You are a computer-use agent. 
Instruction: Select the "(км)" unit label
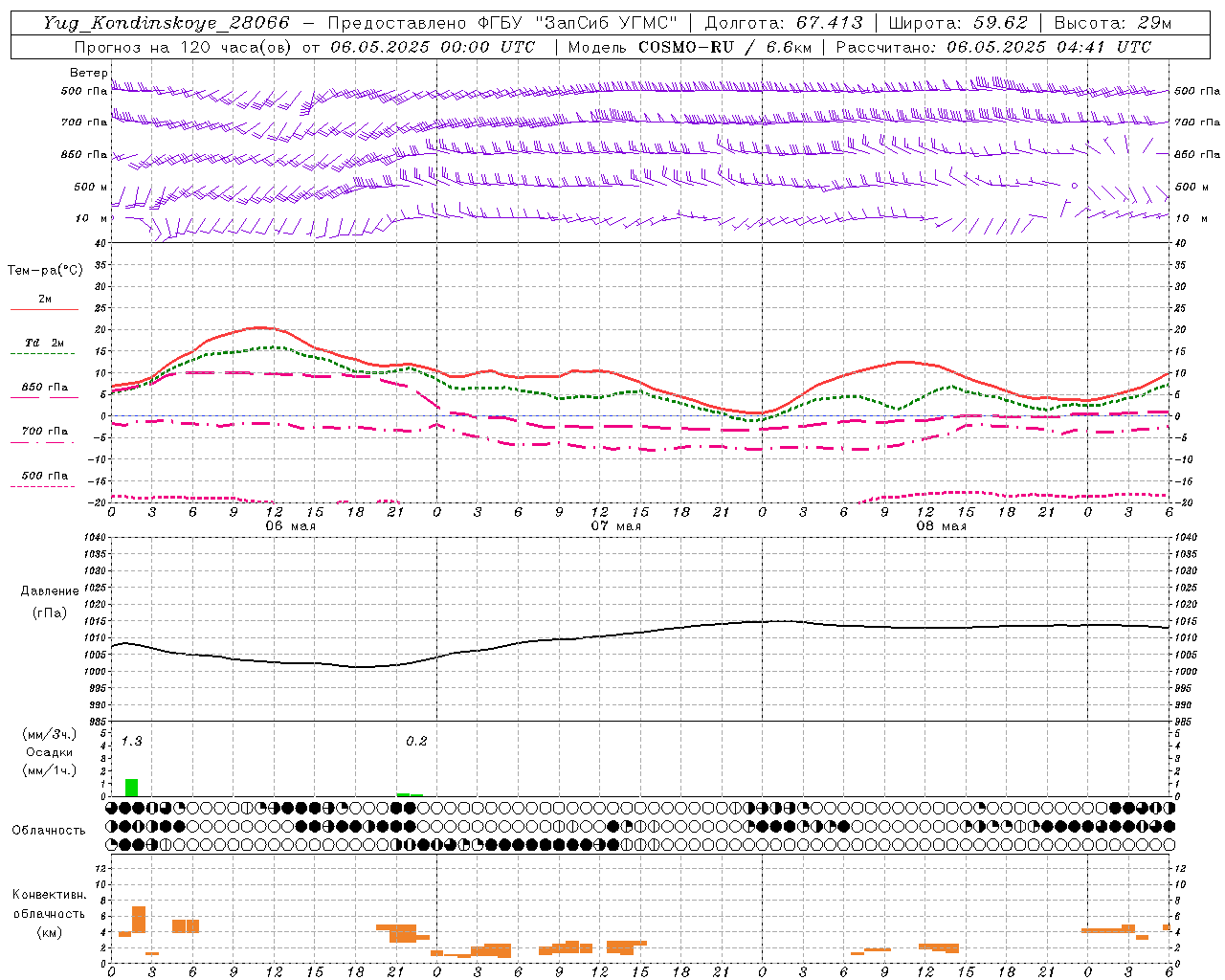pyautogui.click(x=49, y=932)
